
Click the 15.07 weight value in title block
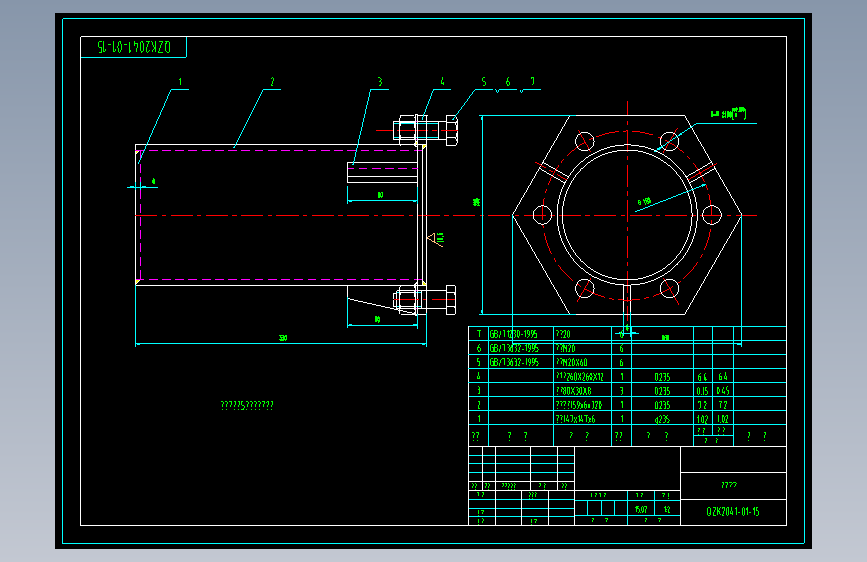(641, 509)
